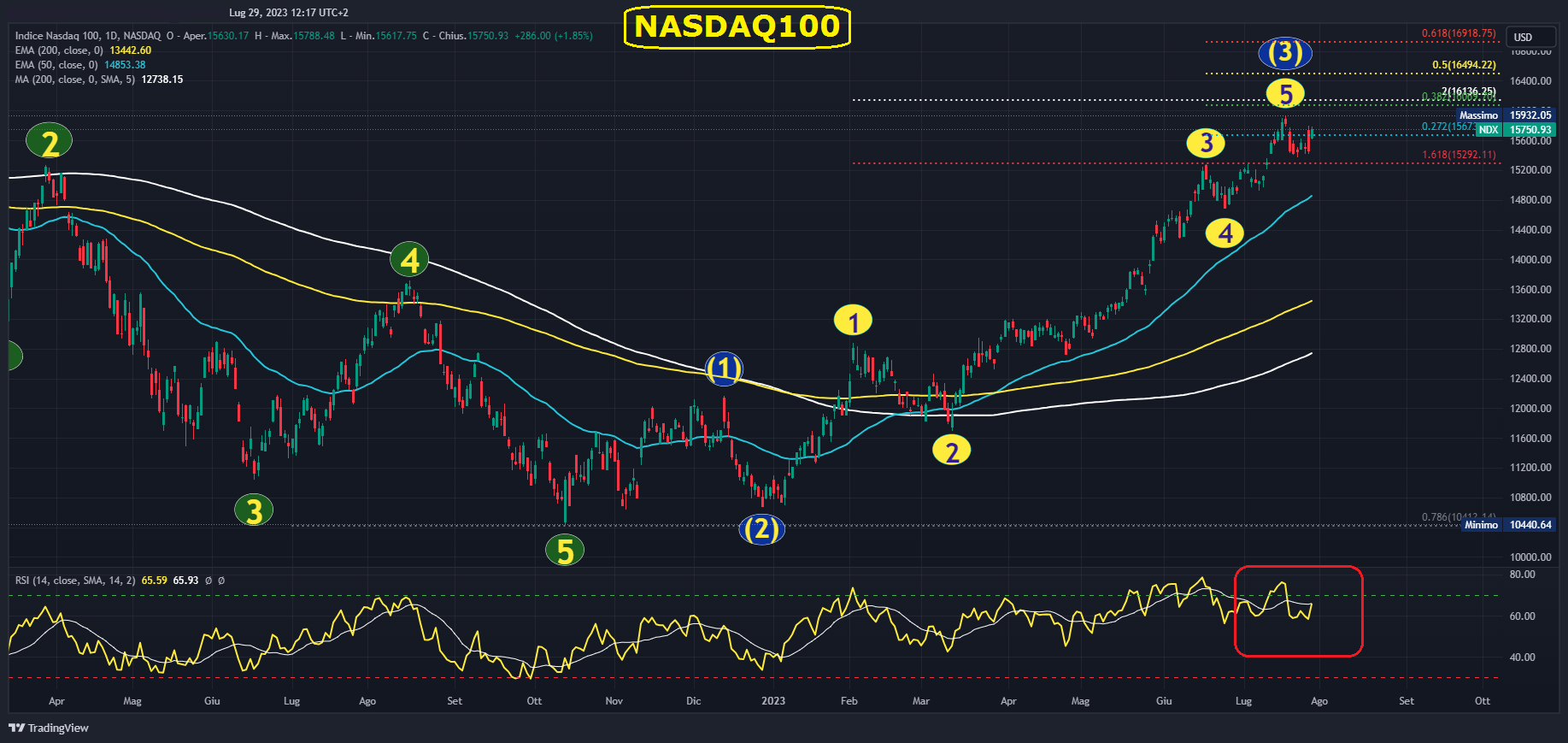Click the 60.00 RSI scale label
This screenshot has width=1568, height=743.
pyautogui.click(x=1523, y=616)
